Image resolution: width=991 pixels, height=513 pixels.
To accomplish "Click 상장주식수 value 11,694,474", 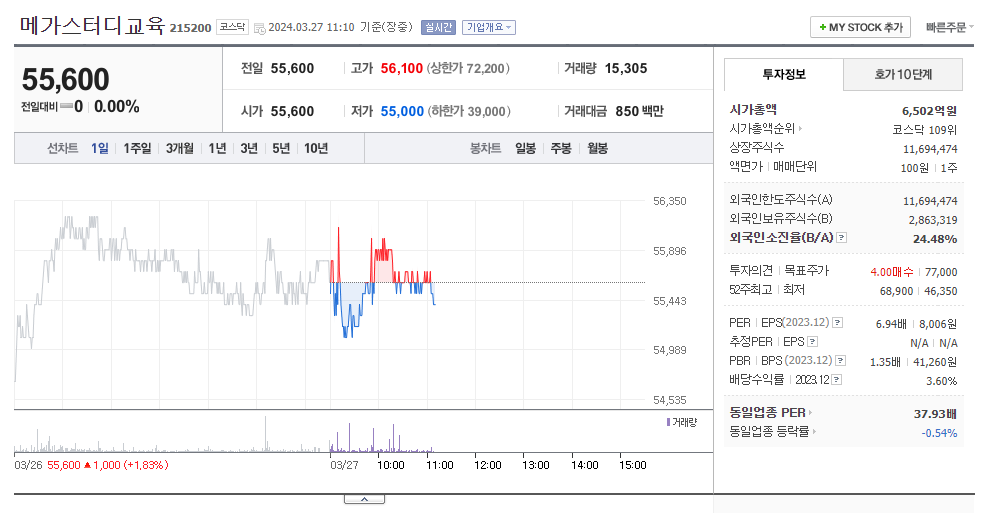I will (930, 149).
